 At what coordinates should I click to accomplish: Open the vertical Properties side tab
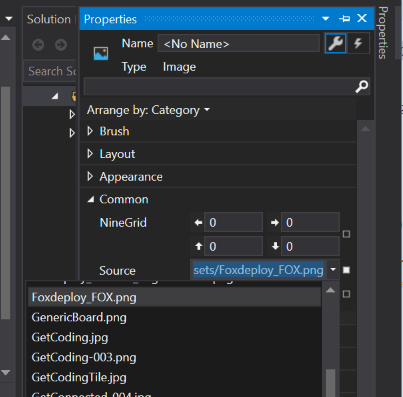point(383,33)
